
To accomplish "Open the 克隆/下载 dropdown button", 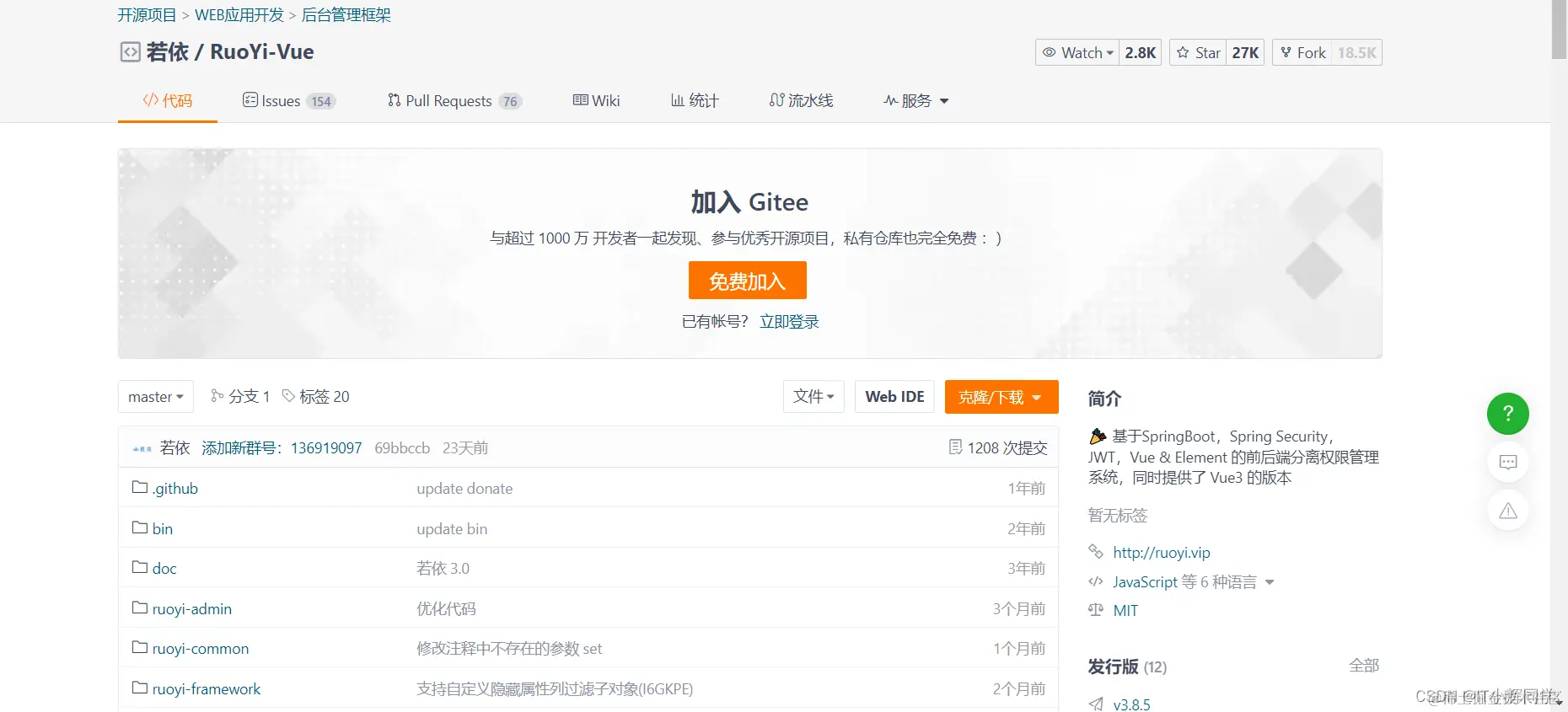I will (x=1001, y=397).
